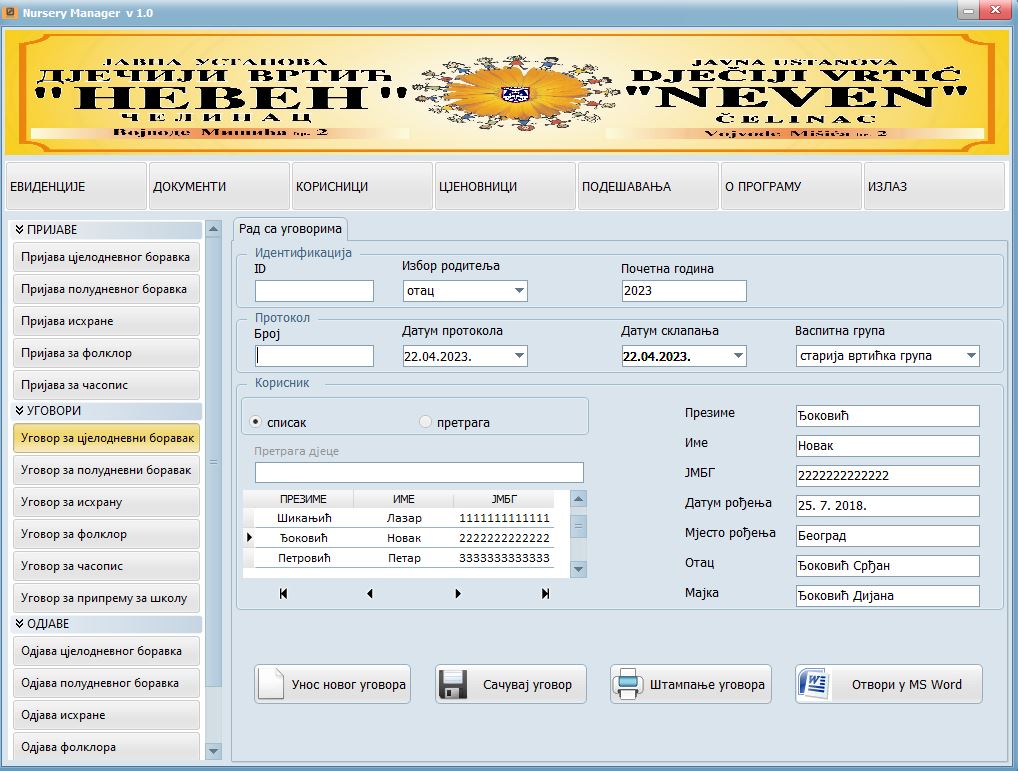The image size is (1018, 771).
Task: Click the Мјесто рођења field Београд
Action: pyautogui.click(x=888, y=535)
